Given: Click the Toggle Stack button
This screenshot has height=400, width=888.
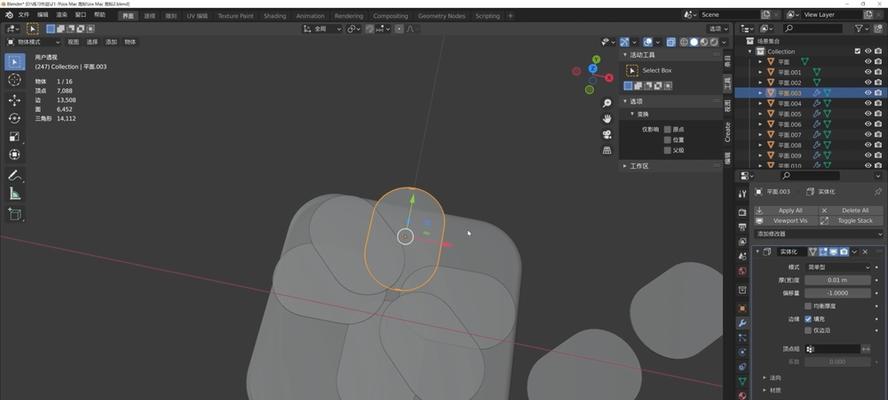Looking at the screenshot, I should click(x=854, y=220).
